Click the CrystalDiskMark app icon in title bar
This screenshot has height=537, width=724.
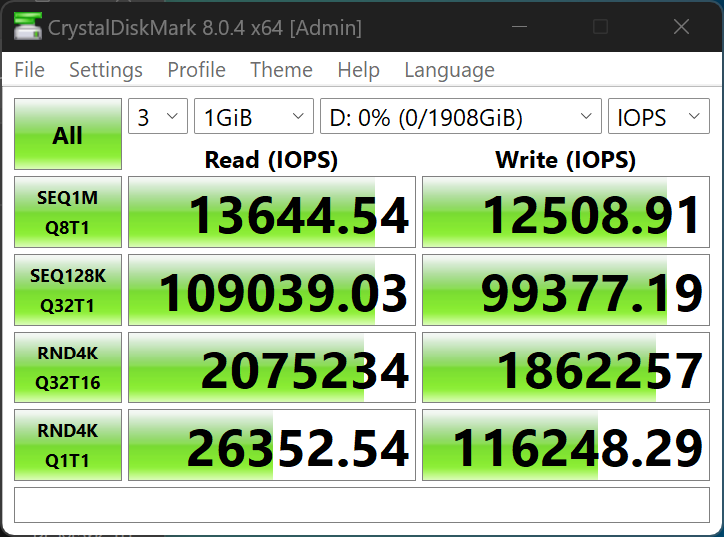[x=28, y=26]
